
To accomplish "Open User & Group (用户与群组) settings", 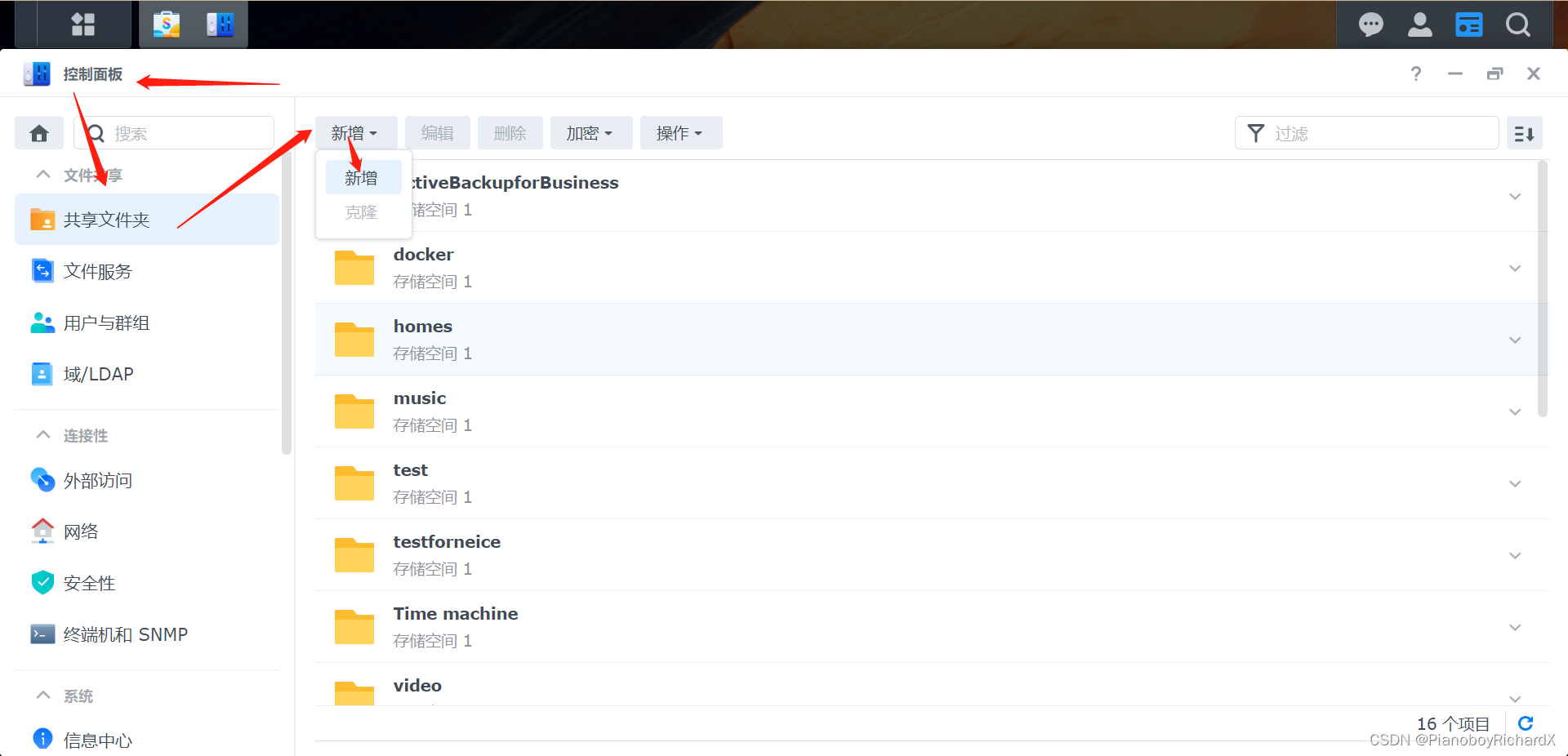I will [x=147, y=322].
